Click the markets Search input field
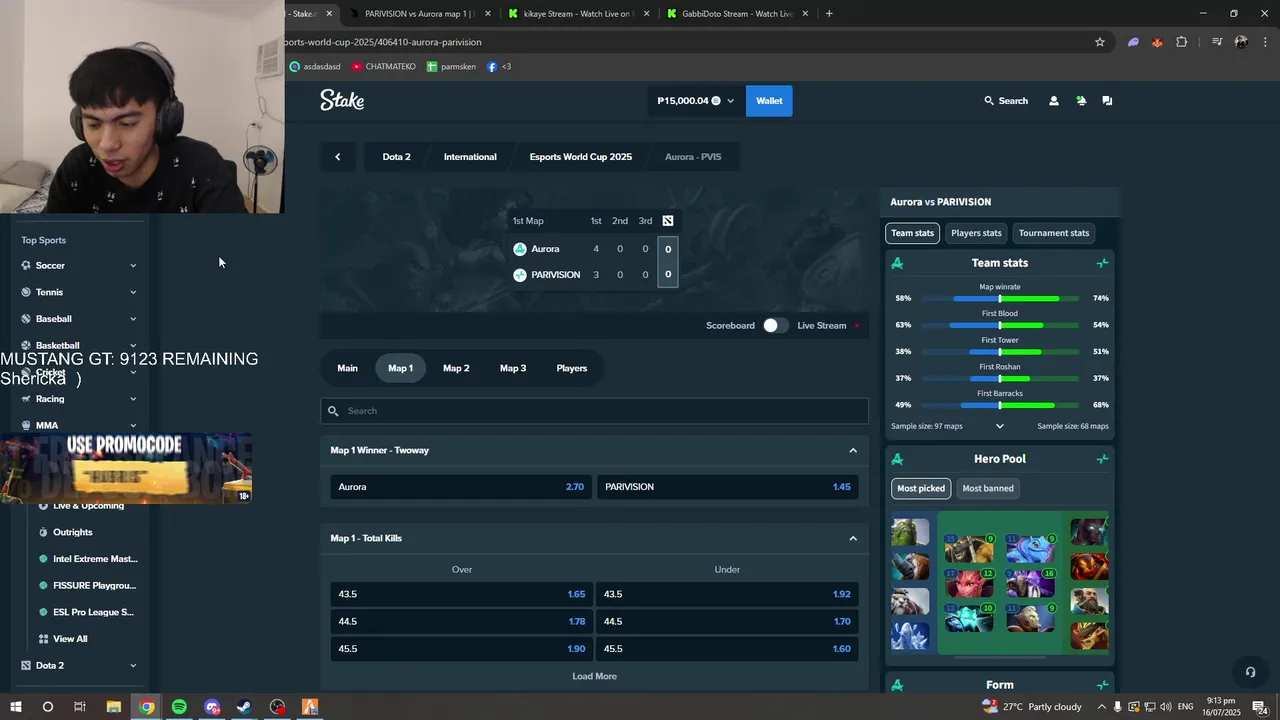Image resolution: width=1280 pixels, height=720 pixels. [594, 411]
